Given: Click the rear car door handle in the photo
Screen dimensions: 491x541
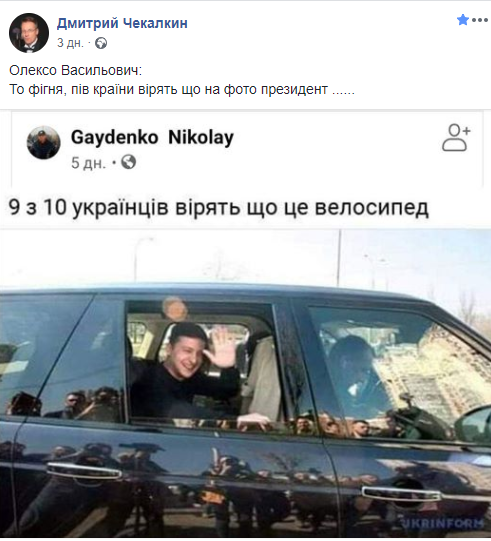Looking at the screenshot, I should [x=84, y=471].
